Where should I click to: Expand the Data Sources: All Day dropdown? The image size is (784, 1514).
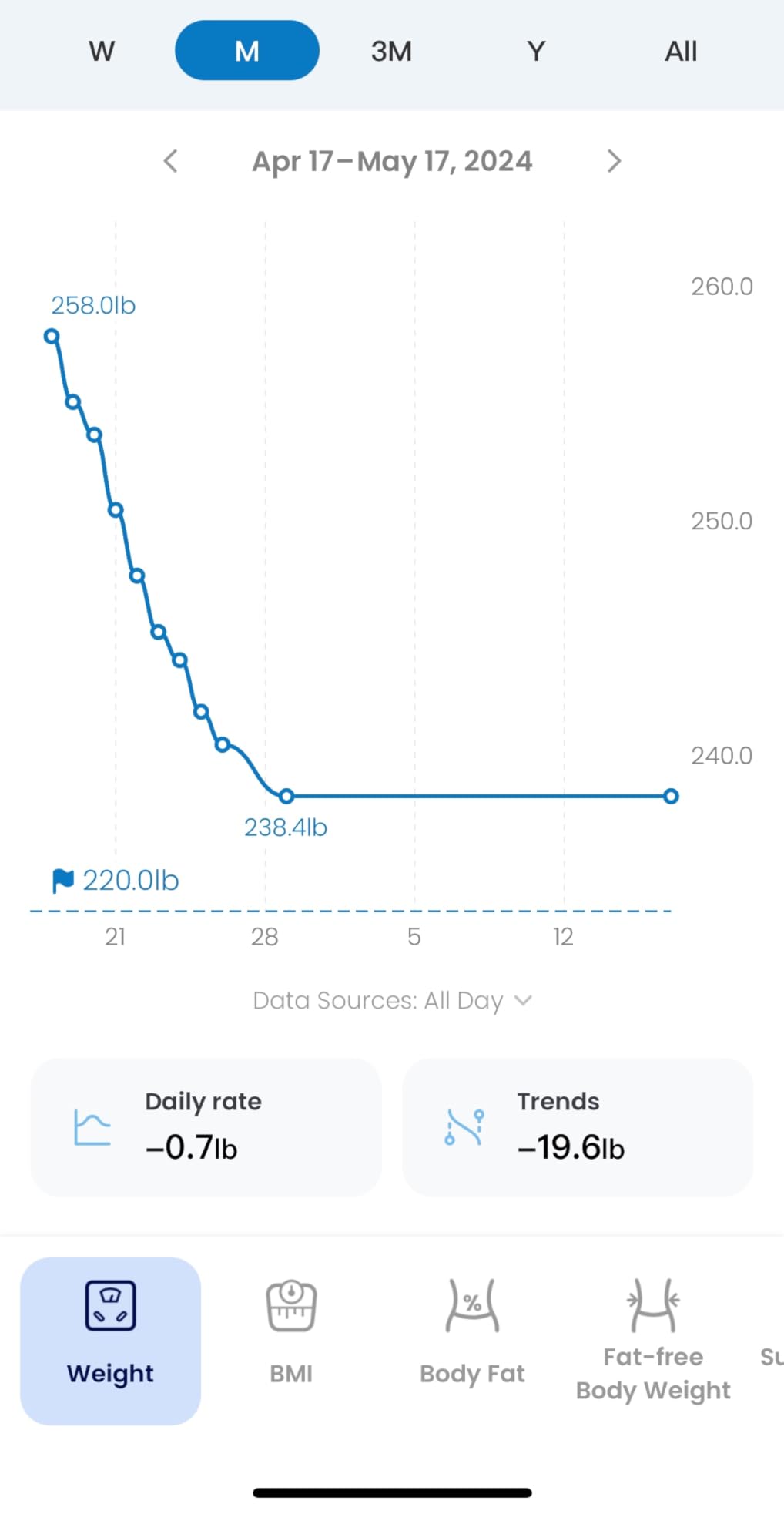click(392, 1000)
